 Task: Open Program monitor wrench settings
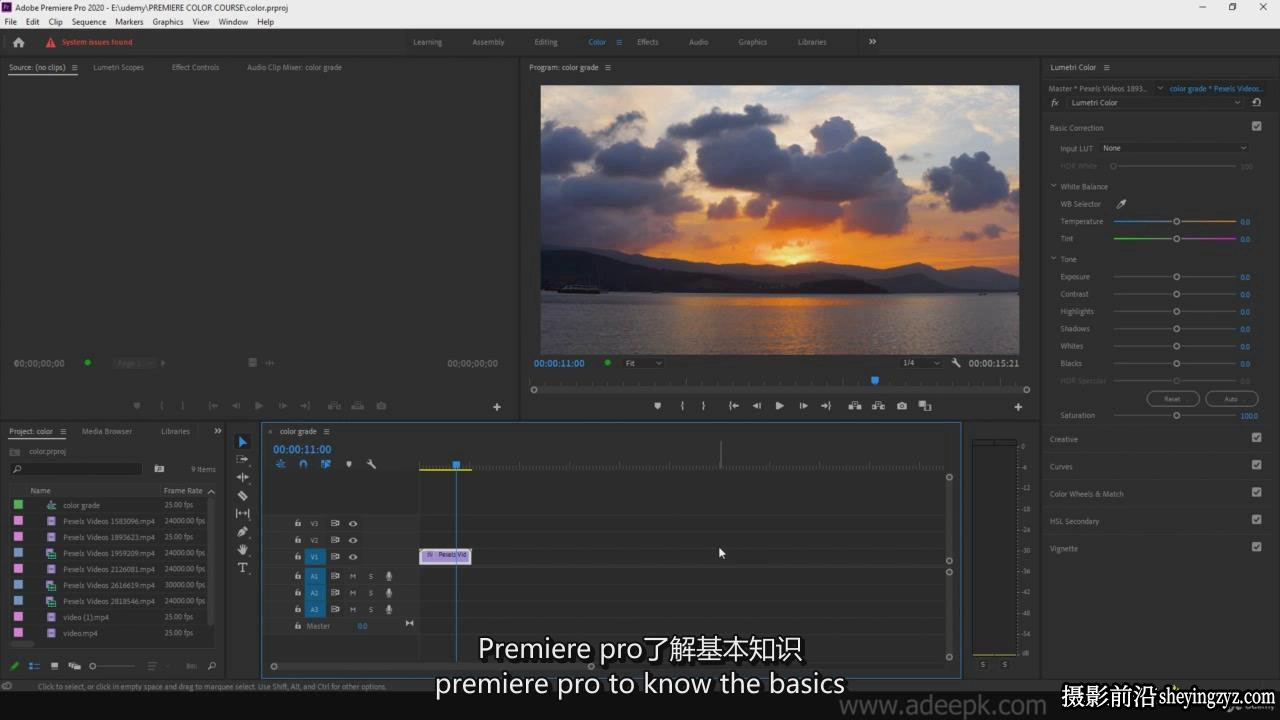pos(956,363)
